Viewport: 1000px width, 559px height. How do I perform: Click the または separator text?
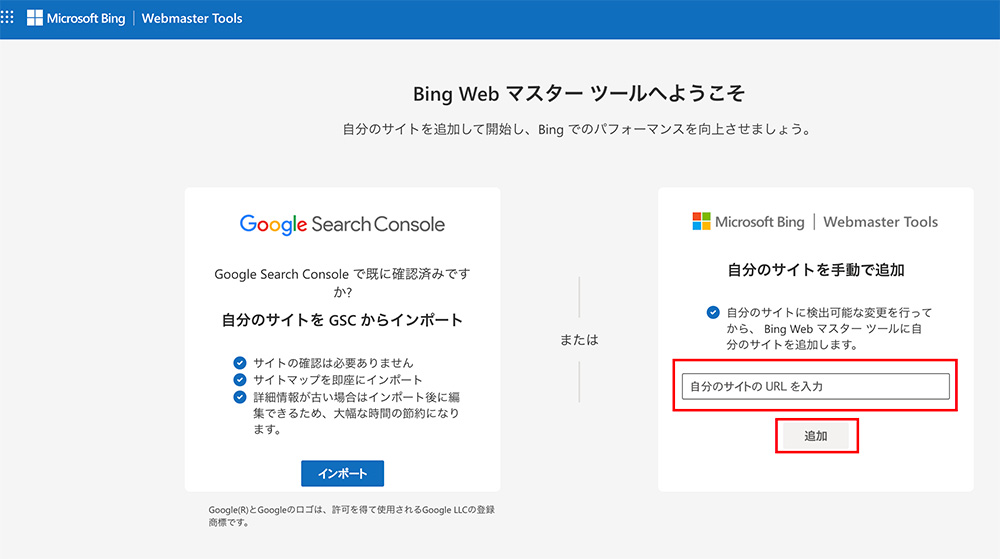[x=579, y=340]
